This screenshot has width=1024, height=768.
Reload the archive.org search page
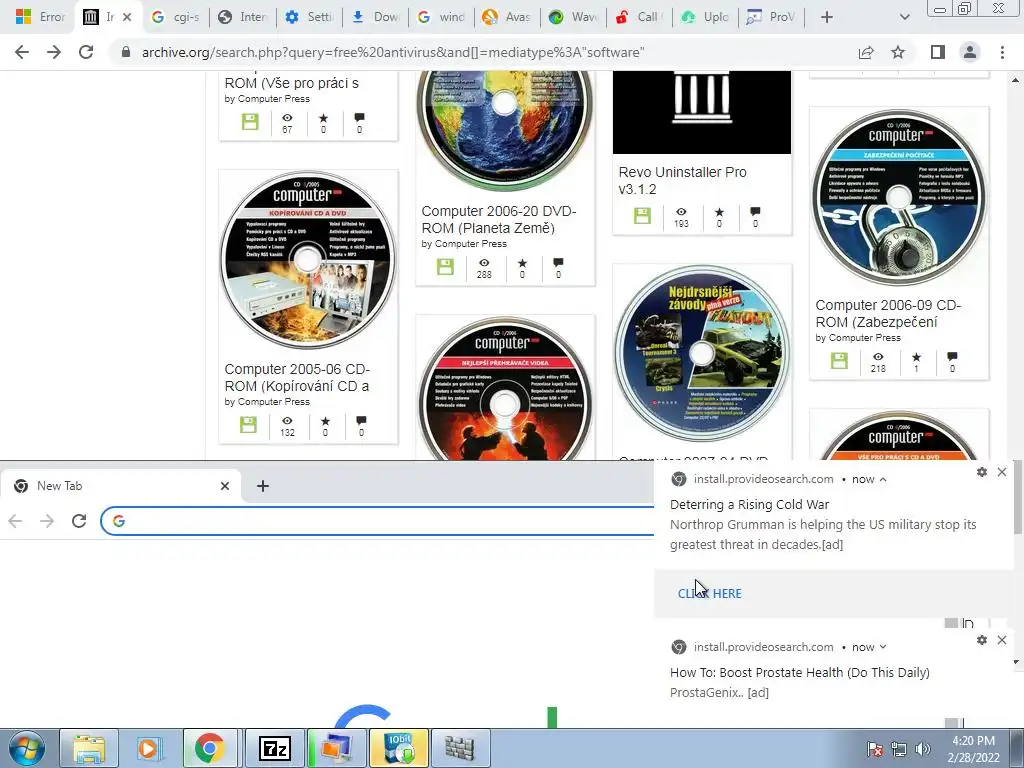[x=86, y=52]
